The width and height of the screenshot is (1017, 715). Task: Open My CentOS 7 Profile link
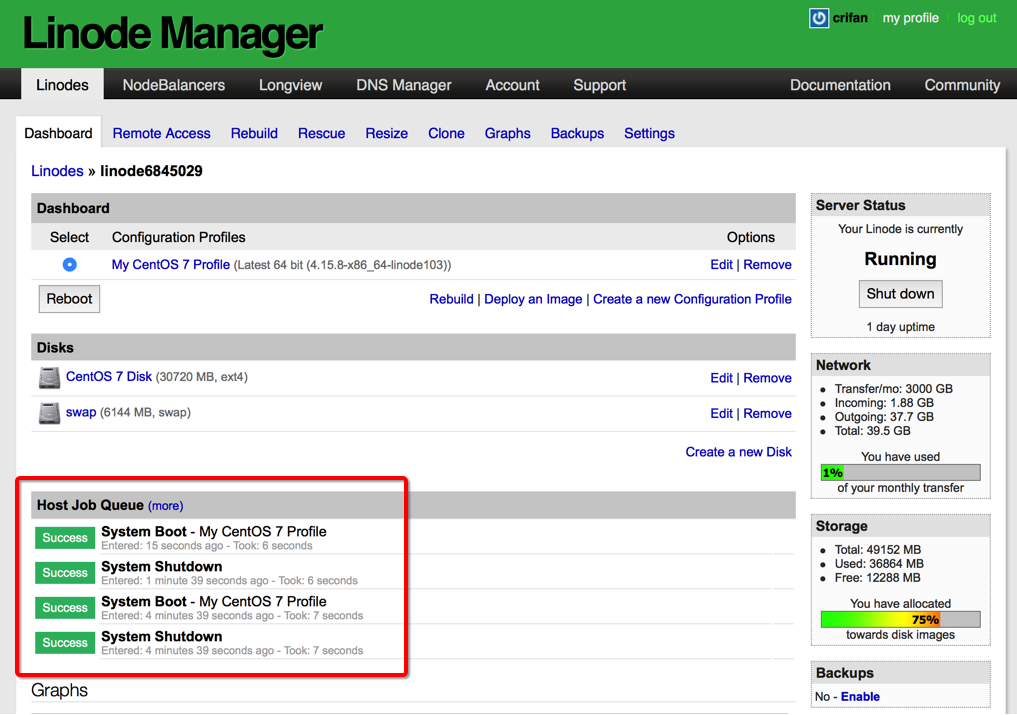(x=171, y=265)
